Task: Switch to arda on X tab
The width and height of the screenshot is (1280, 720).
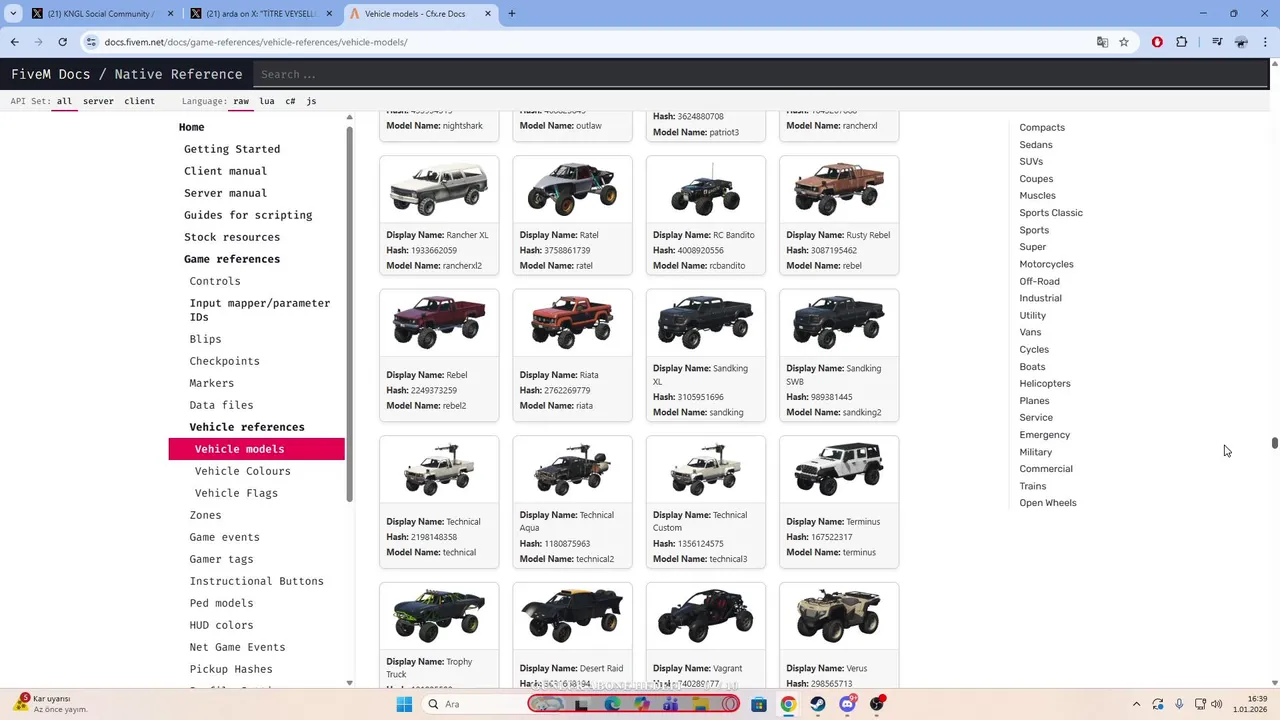Action: click(x=260, y=14)
